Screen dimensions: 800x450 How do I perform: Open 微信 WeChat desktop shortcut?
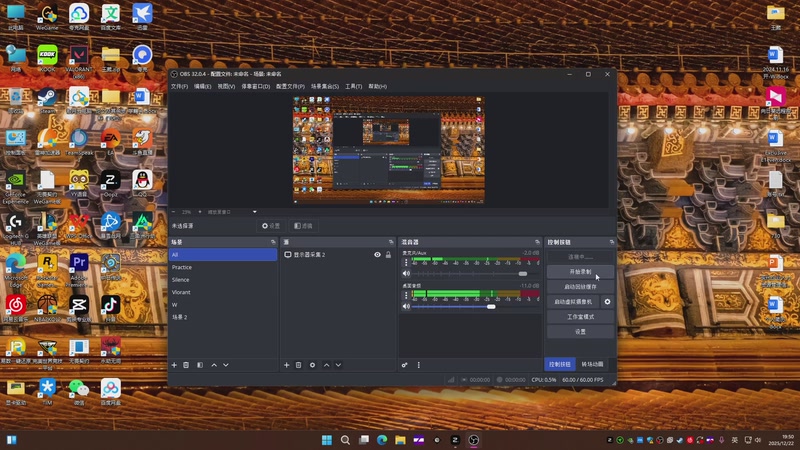click(x=79, y=391)
